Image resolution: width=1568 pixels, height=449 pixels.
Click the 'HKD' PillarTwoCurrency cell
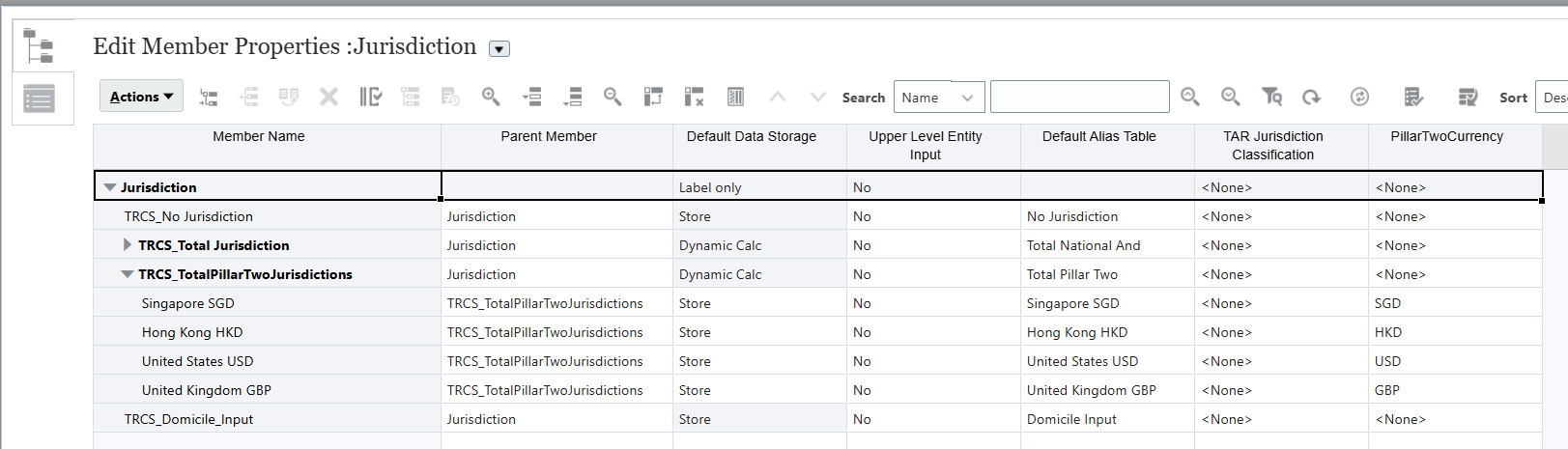click(x=1455, y=332)
